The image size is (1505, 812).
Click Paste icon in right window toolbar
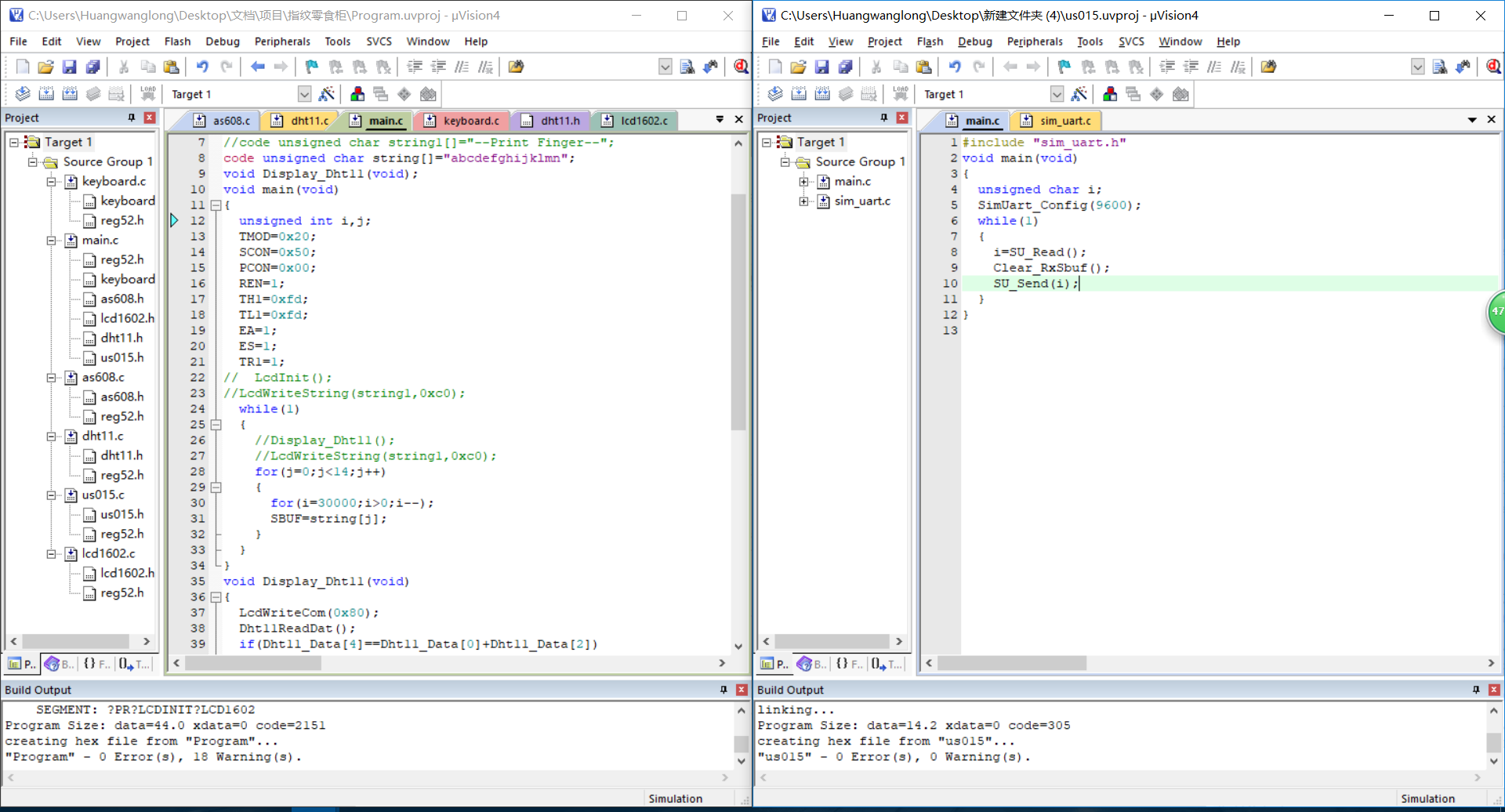click(x=923, y=67)
